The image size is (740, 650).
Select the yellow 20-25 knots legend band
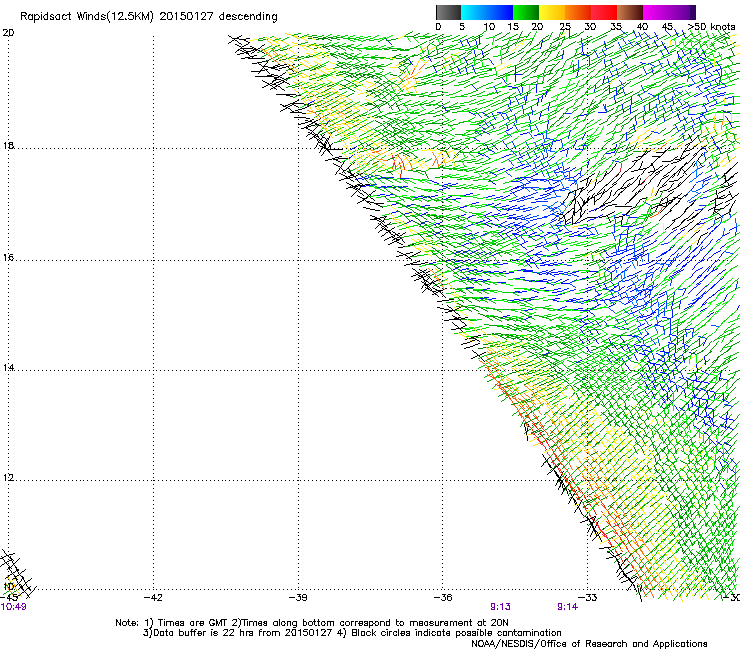(x=552, y=12)
